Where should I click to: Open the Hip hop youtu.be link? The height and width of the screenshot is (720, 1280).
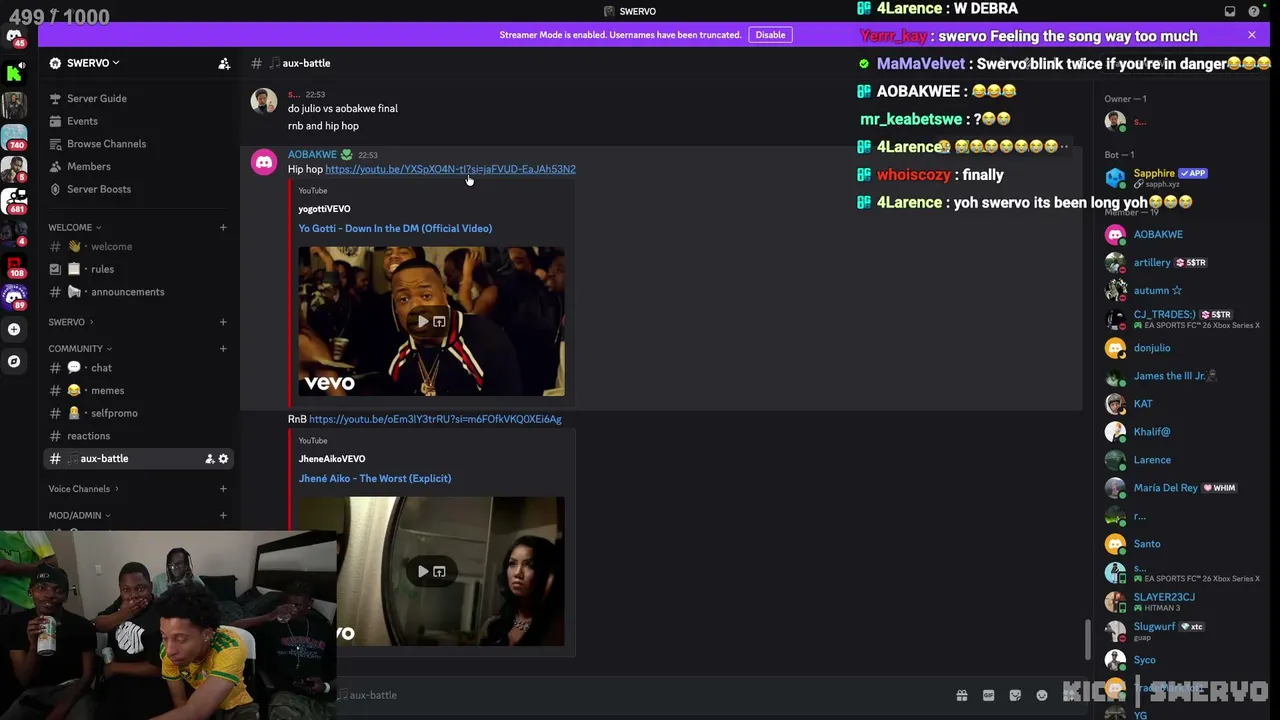click(450, 169)
